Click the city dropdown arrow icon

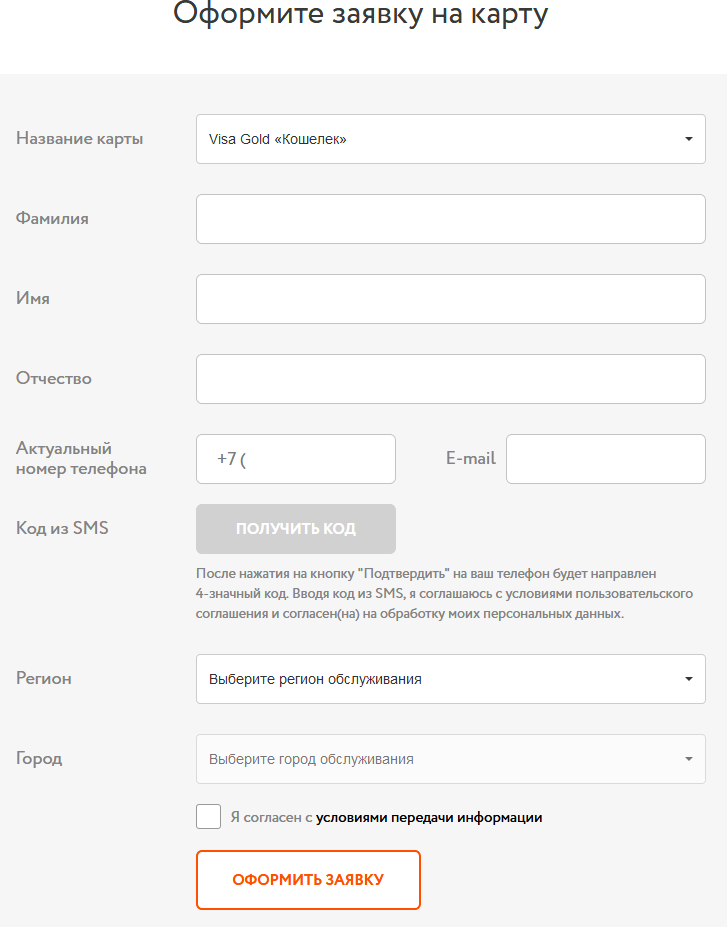tap(688, 759)
